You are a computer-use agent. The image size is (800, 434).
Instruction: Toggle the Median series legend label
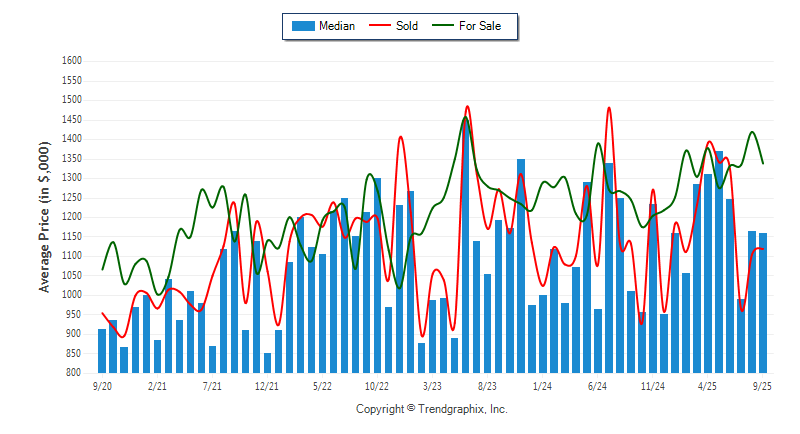336,26
